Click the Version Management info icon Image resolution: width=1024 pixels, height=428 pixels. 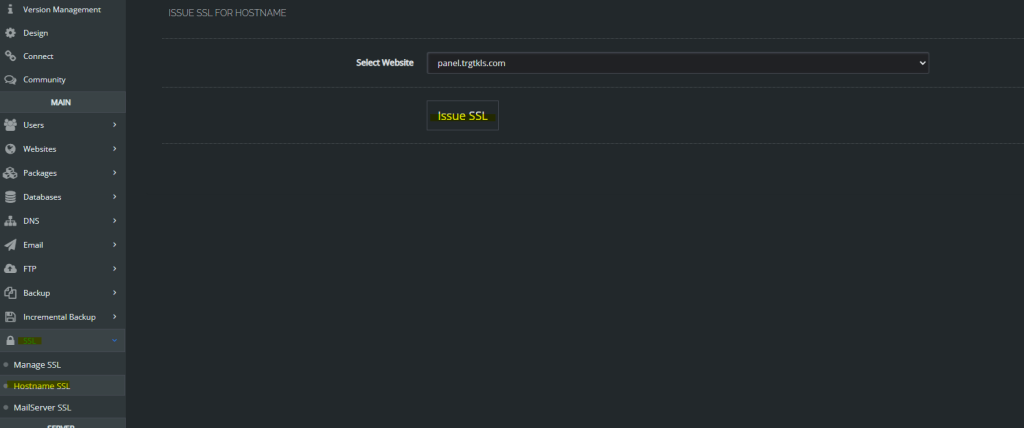[x=10, y=9]
